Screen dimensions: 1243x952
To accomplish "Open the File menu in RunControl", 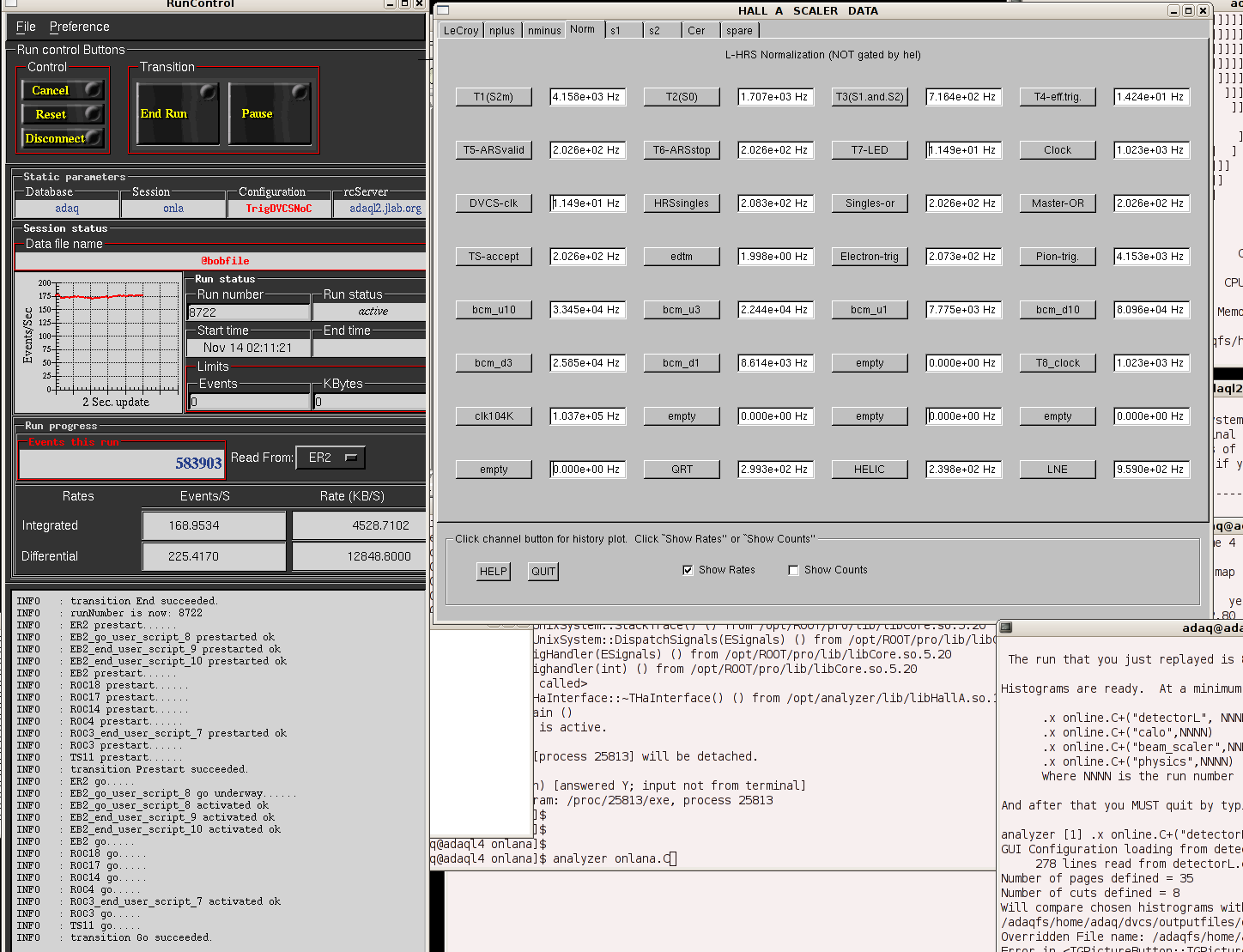I will [x=26, y=27].
